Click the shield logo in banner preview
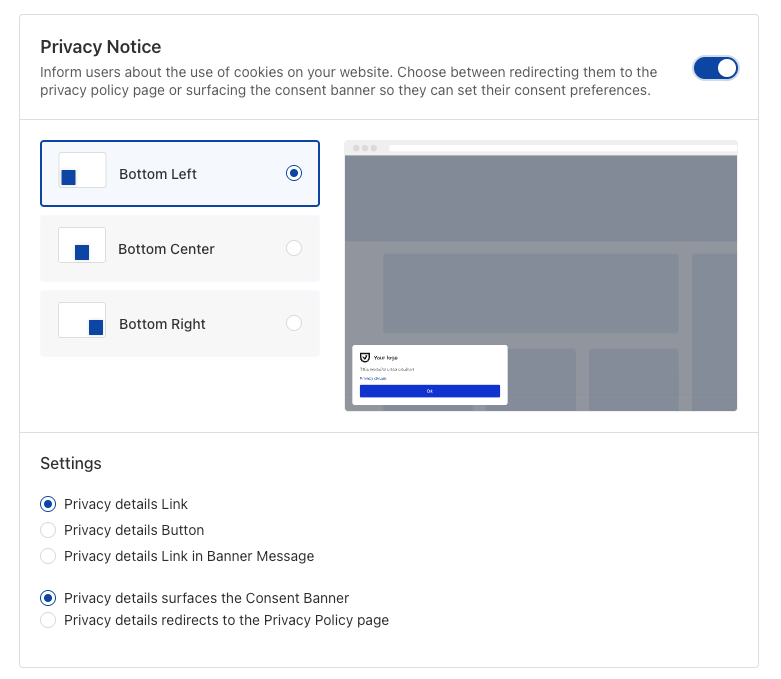781x679 pixels. [x=365, y=357]
